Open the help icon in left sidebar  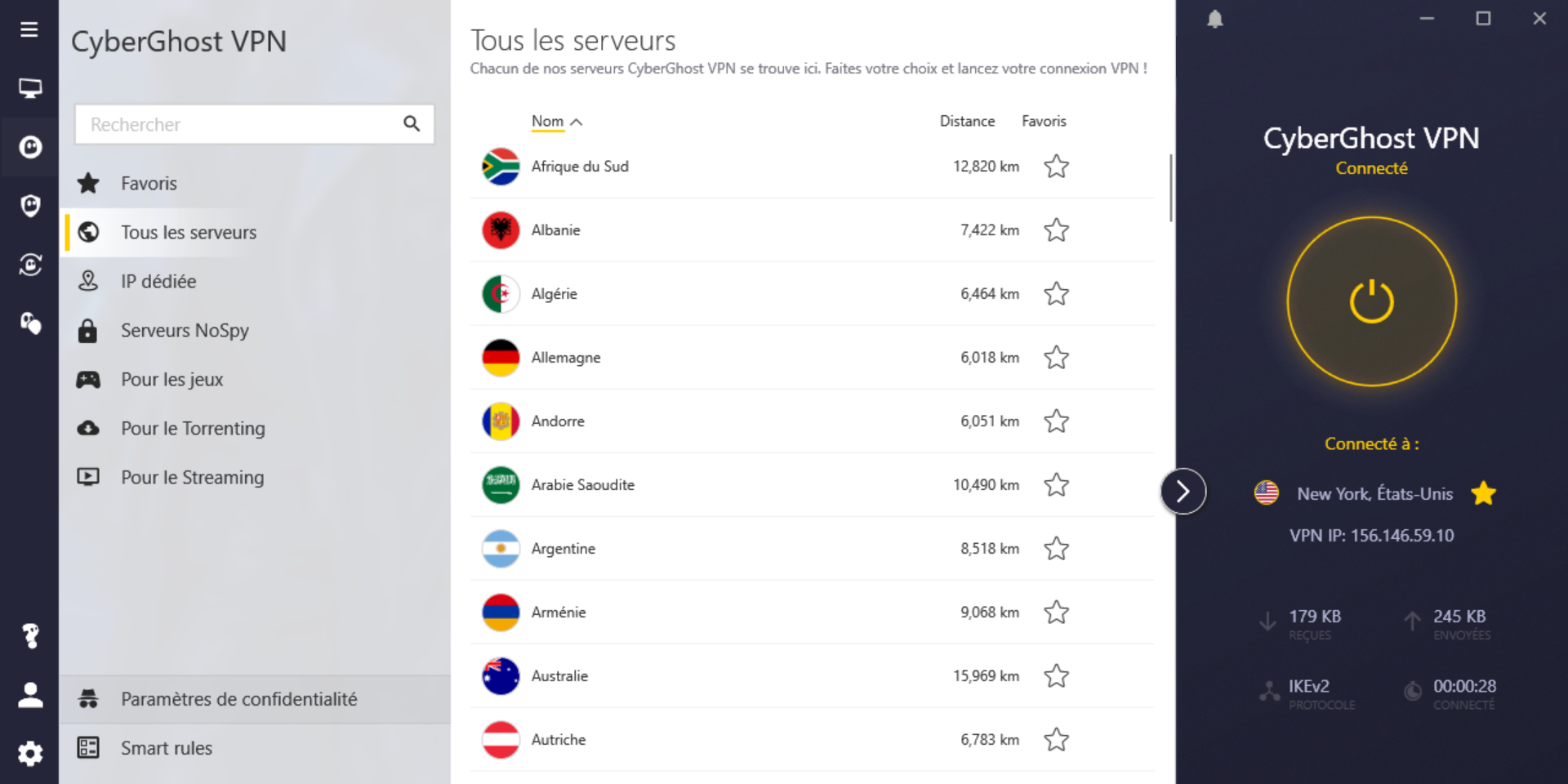tap(30, 635)
